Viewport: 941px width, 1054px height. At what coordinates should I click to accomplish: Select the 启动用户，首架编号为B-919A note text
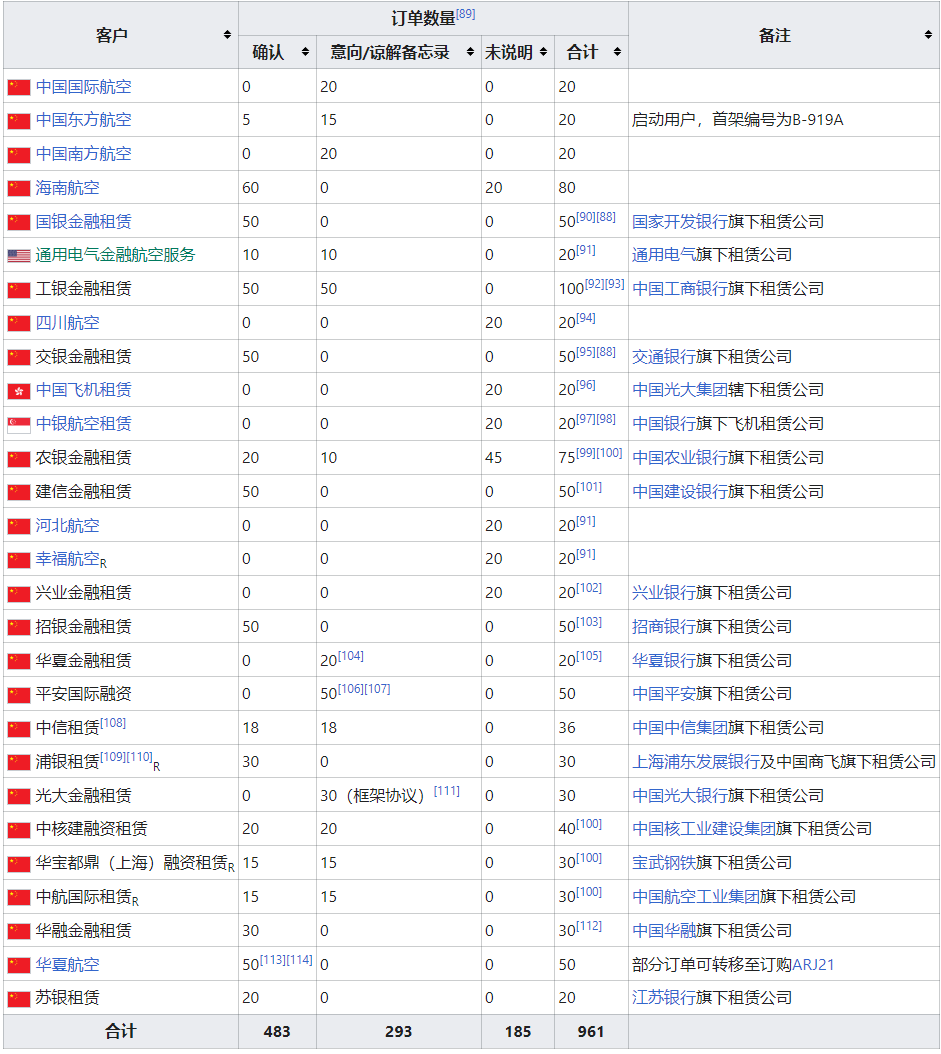pyautogui.click(x=737, y=120)
